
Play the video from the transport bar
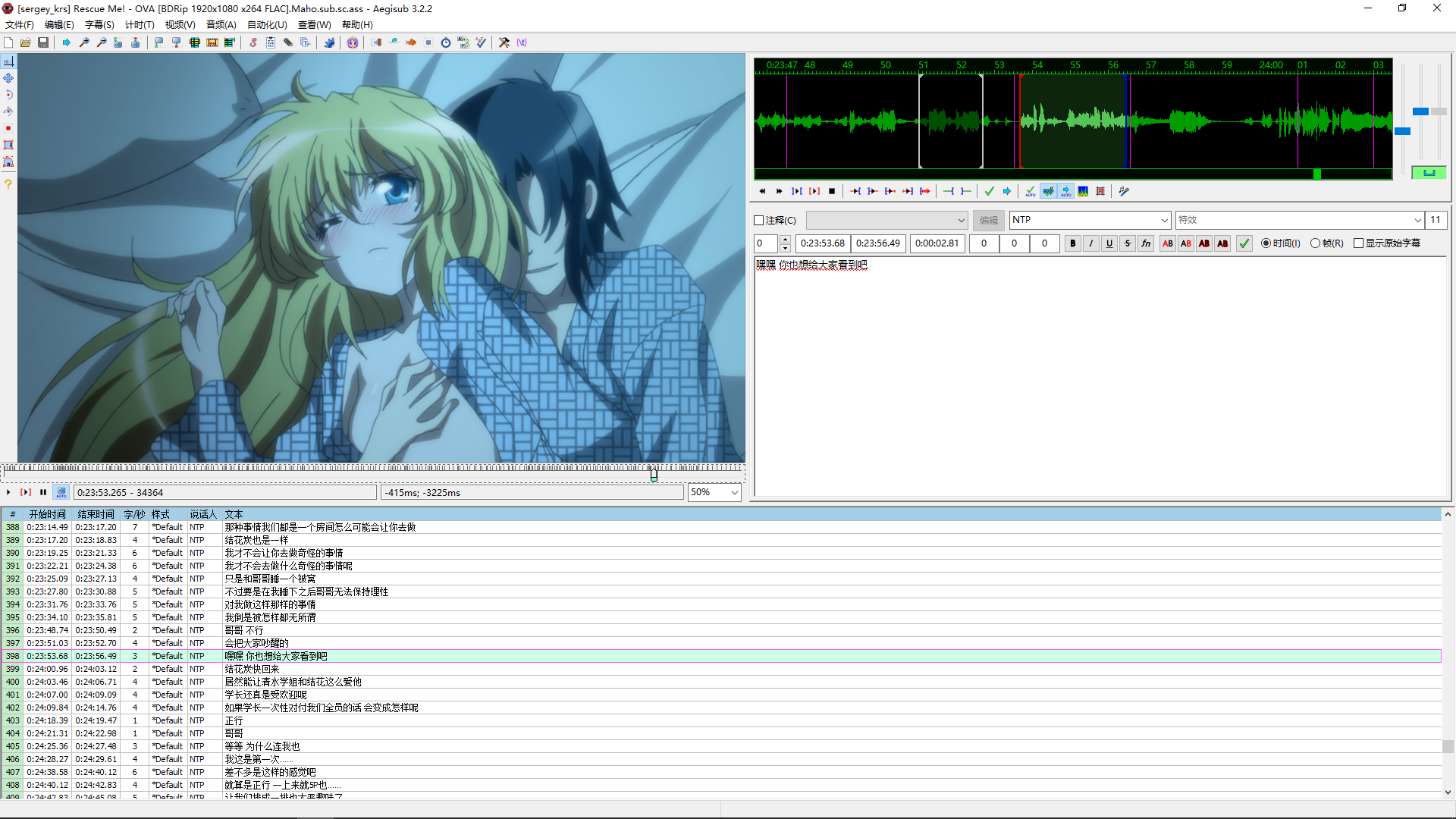coord(8,492)
